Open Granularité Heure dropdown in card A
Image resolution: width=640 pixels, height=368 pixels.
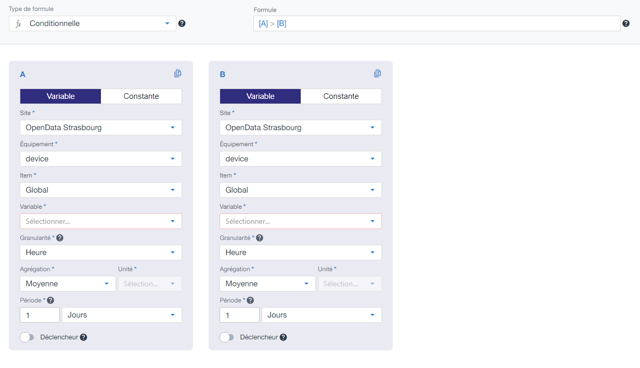click(x=101, y=253)
